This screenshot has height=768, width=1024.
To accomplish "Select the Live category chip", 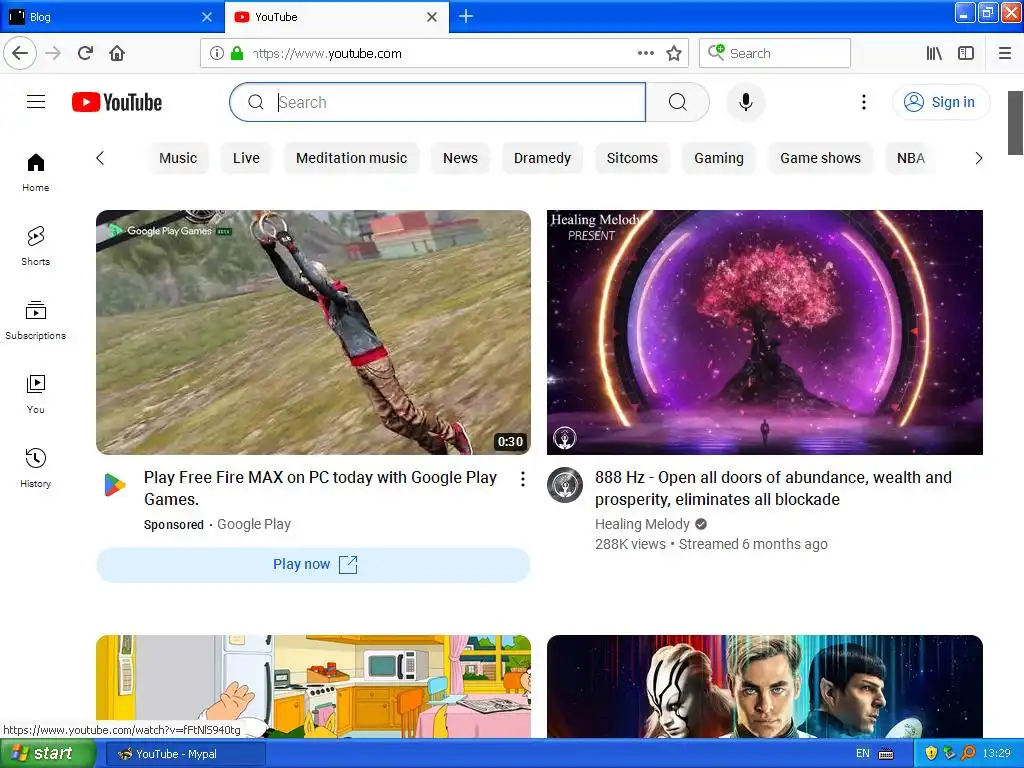I will coord(246,158).
